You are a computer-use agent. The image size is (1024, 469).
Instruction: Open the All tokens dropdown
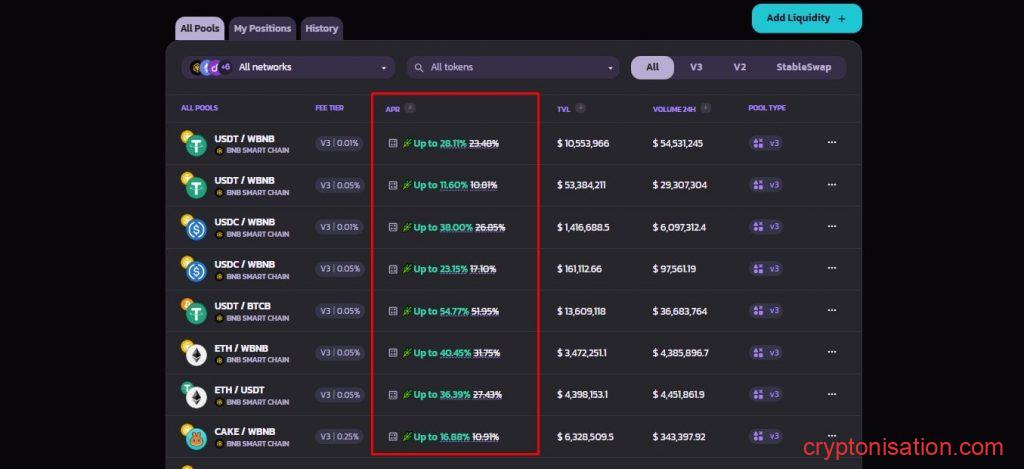pyautogui.click(x=513, y=67)
